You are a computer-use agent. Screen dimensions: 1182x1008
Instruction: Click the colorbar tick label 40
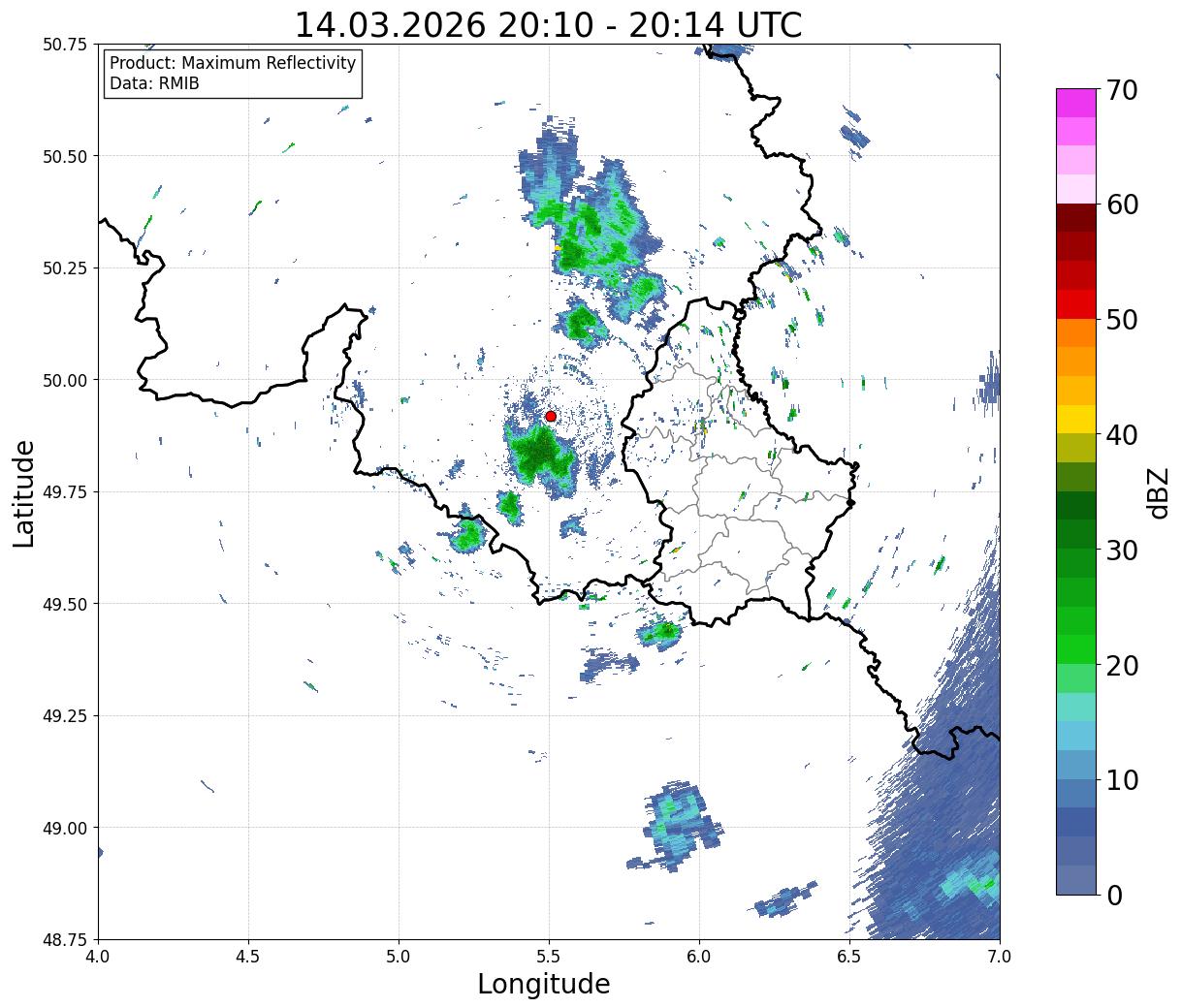tap(1122, 435)
